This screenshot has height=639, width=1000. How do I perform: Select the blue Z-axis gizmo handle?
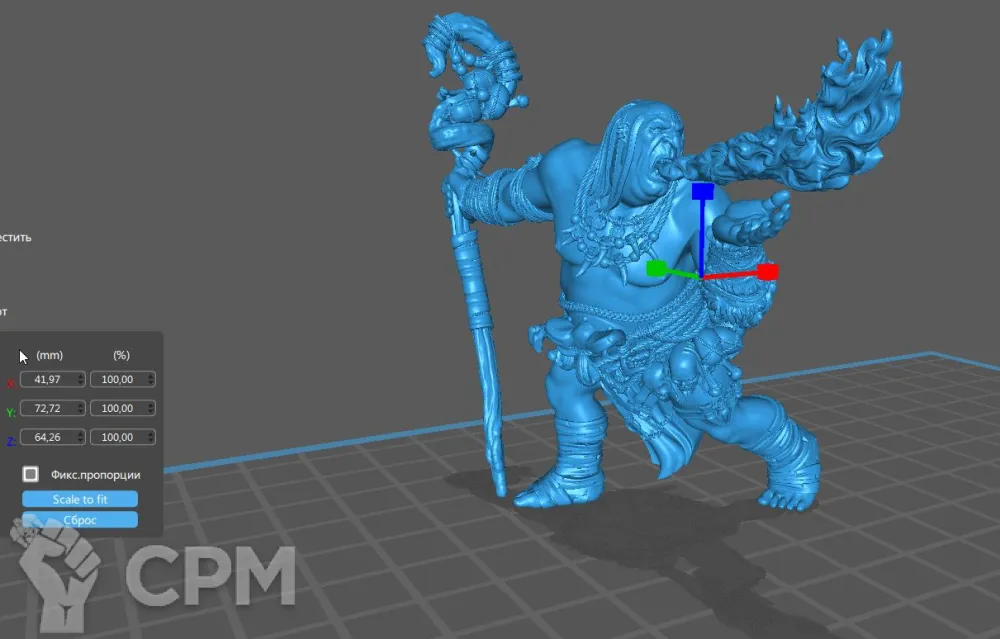pos(702,191)
